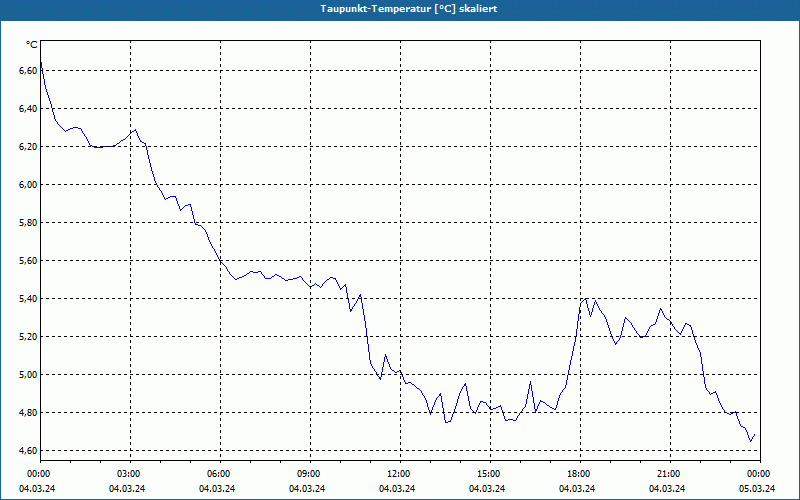Screen dimensions: 800x500
Task: Click the 03:00 time label
Action: [130, 474]
